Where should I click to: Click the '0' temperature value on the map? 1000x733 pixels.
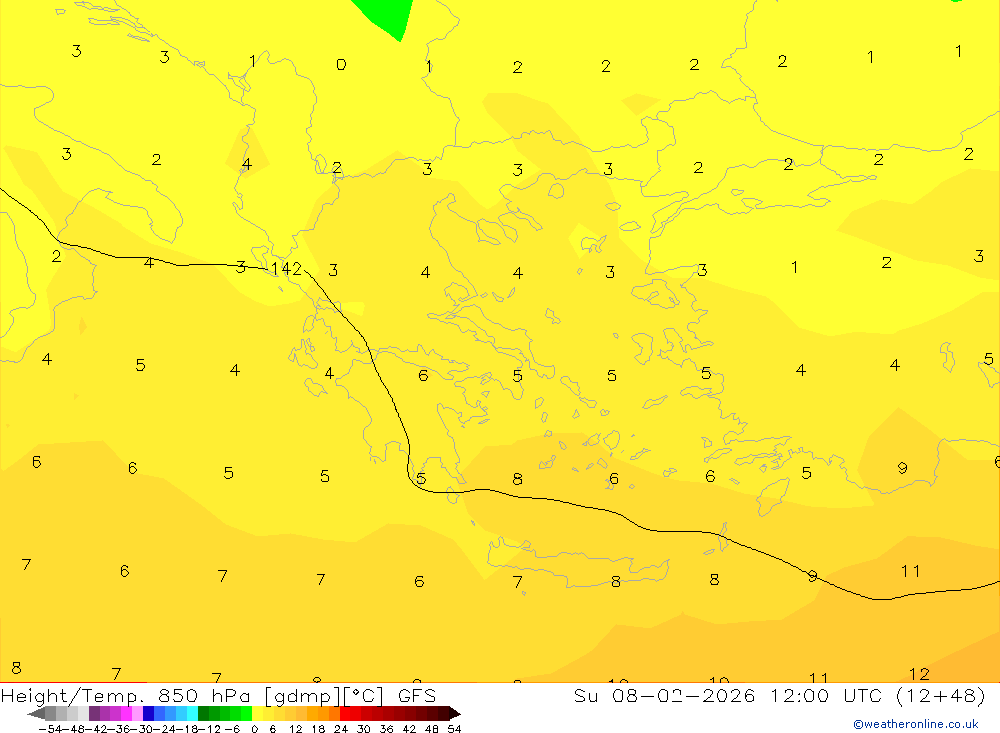pos(341,64)
